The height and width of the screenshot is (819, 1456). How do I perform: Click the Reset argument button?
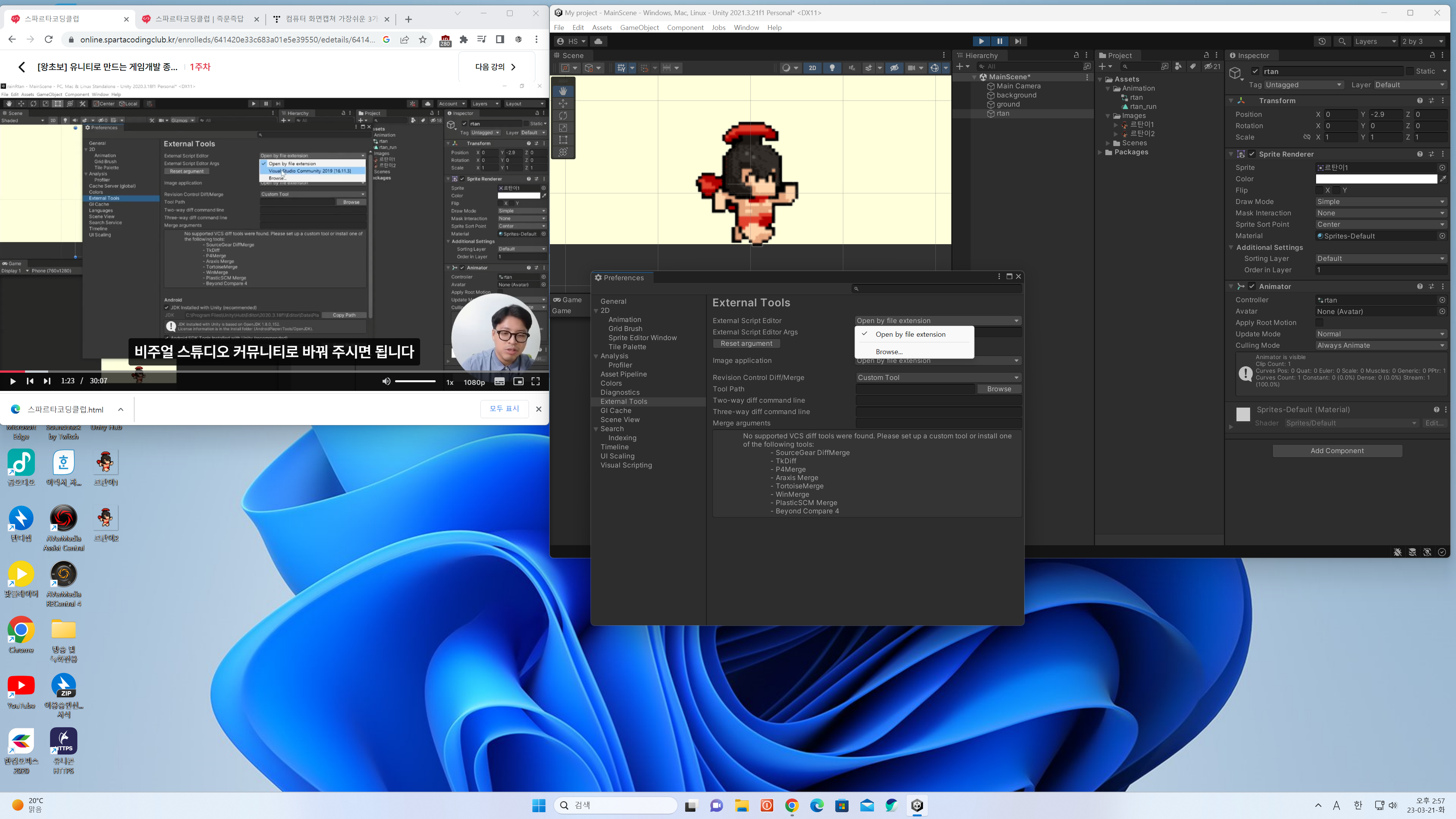click(x=746, y=344)
